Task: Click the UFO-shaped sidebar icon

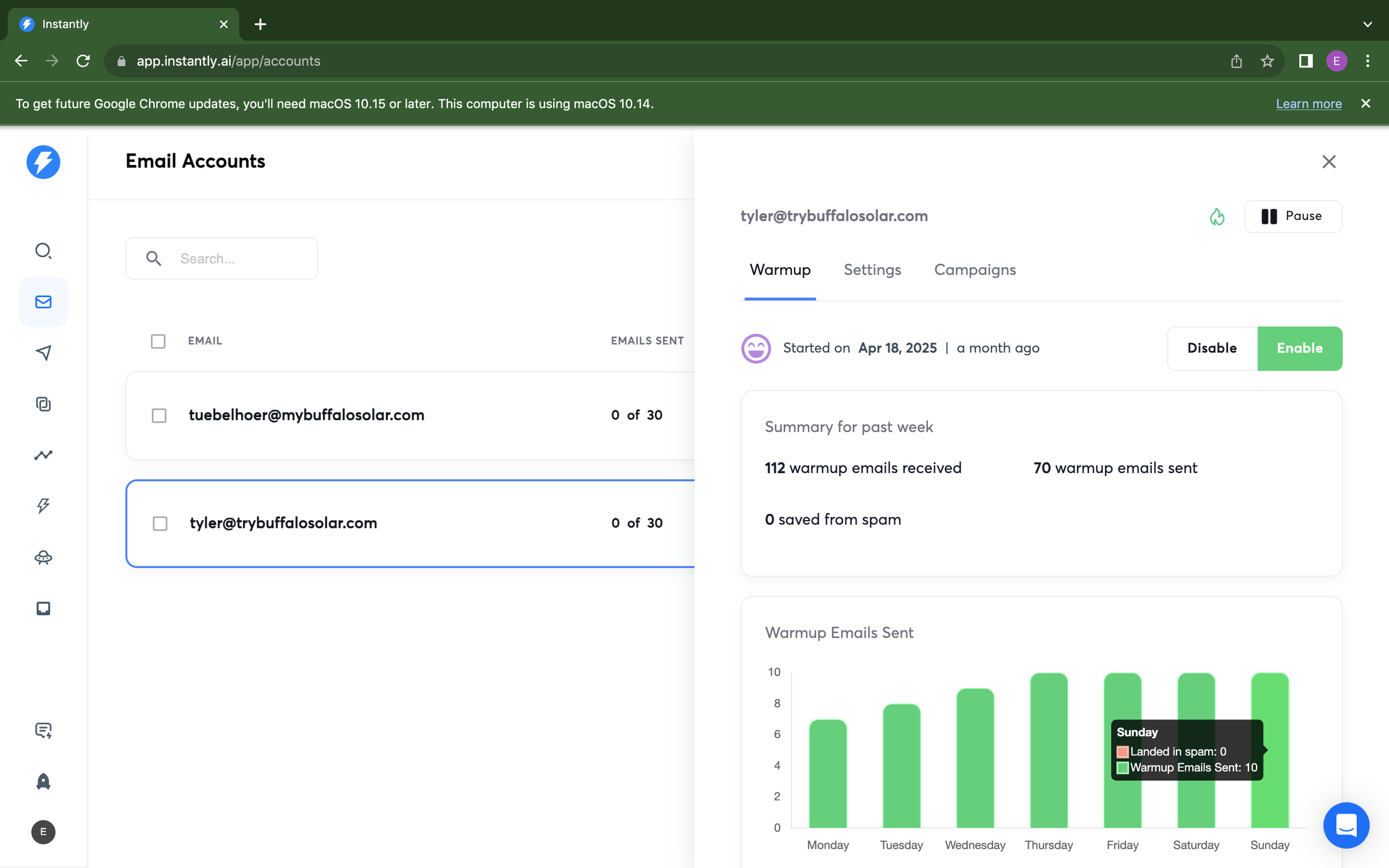Action: point(43,558)
